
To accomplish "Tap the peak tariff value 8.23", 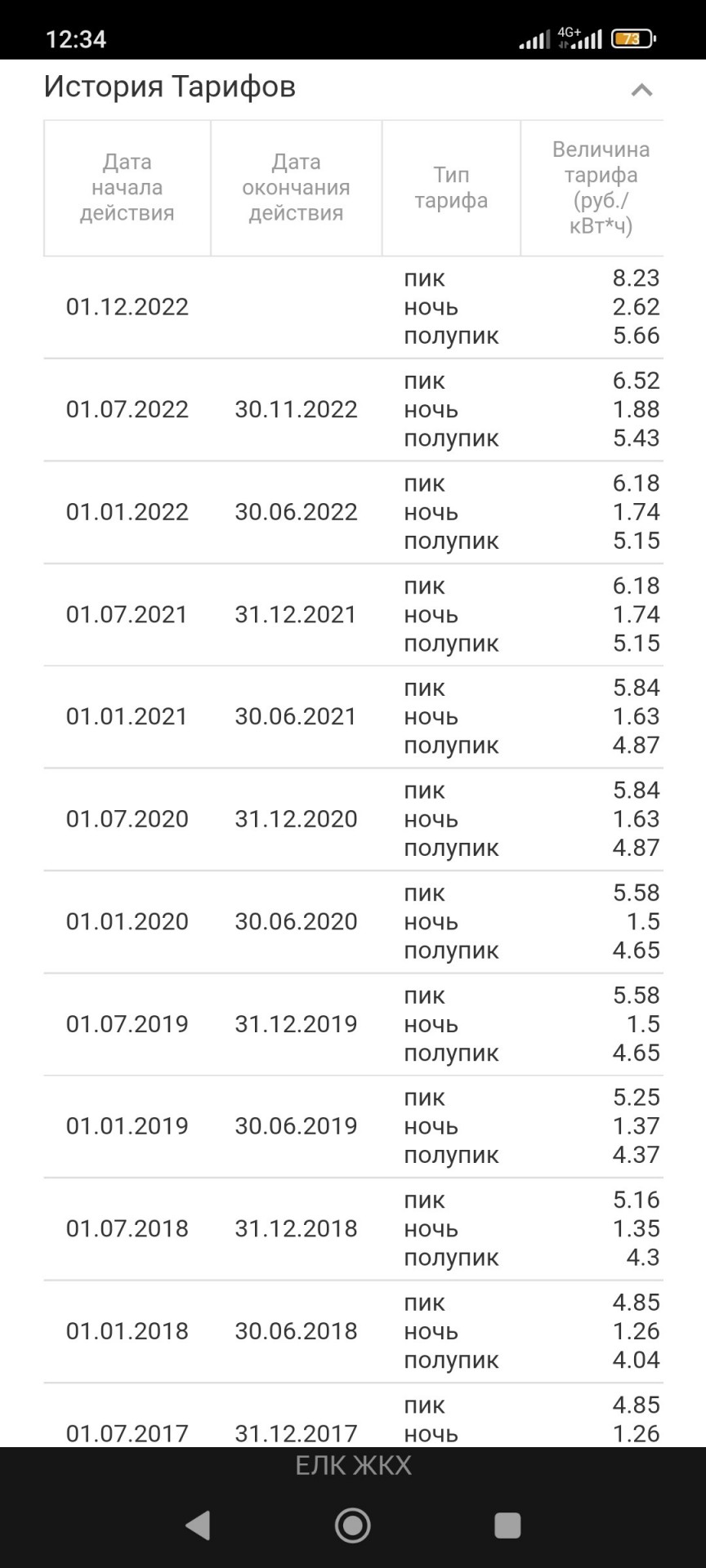I will (636, 278).
